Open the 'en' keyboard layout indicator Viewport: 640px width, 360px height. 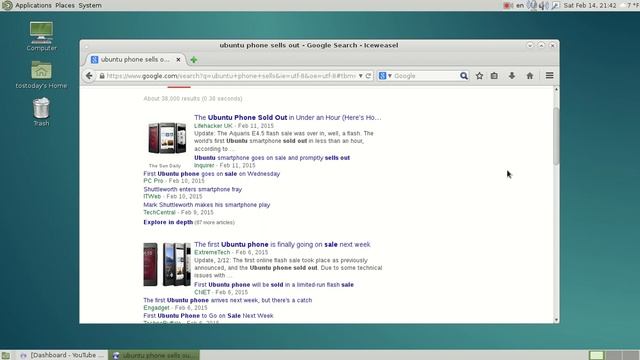click(520, 5)
